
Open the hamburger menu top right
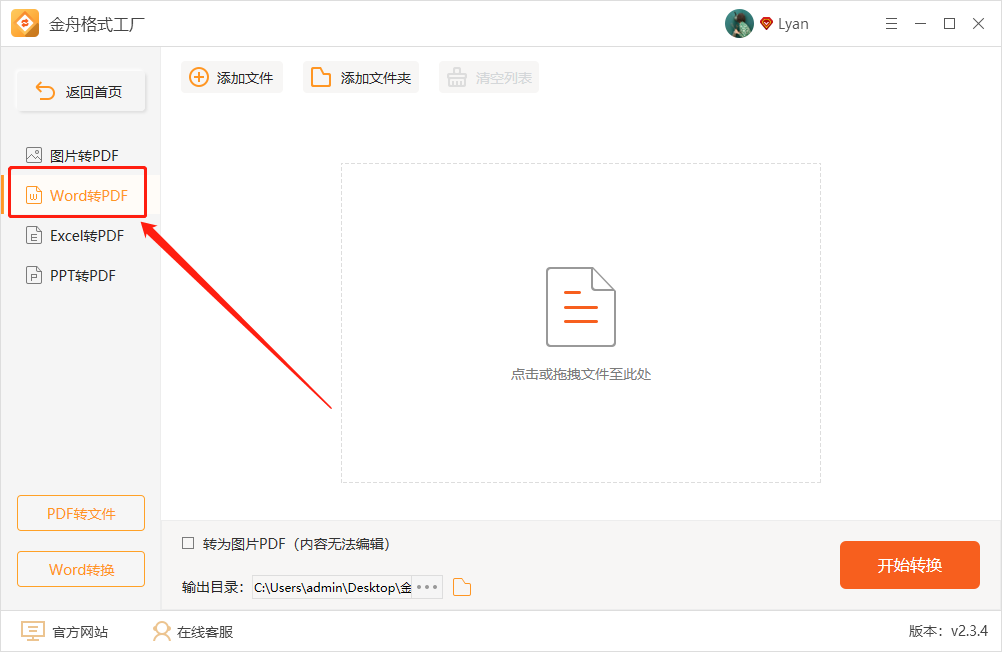click(x=891, y=23)
